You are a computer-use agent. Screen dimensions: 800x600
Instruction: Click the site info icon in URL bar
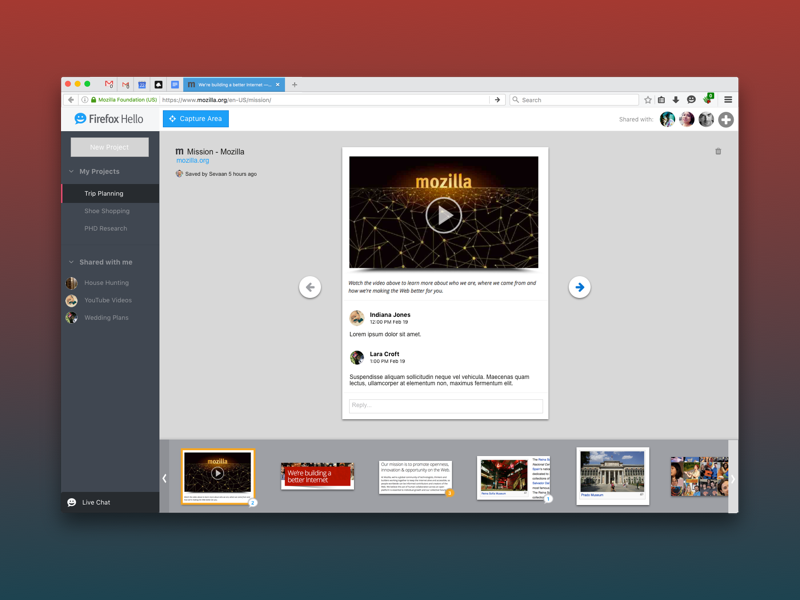(x=85, y=100)
